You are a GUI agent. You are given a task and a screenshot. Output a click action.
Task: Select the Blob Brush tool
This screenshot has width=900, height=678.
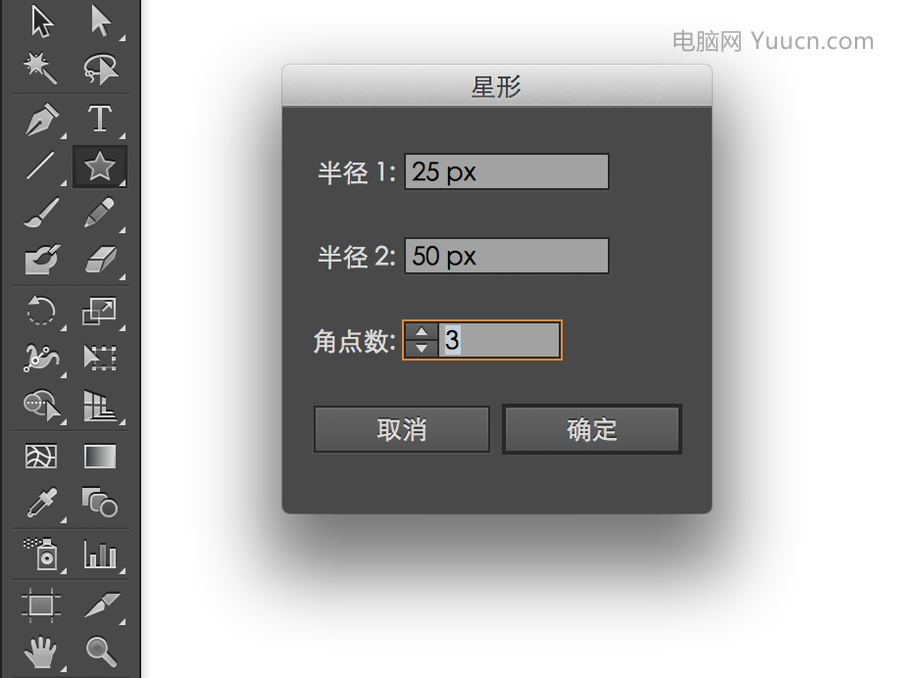(42, 259)
